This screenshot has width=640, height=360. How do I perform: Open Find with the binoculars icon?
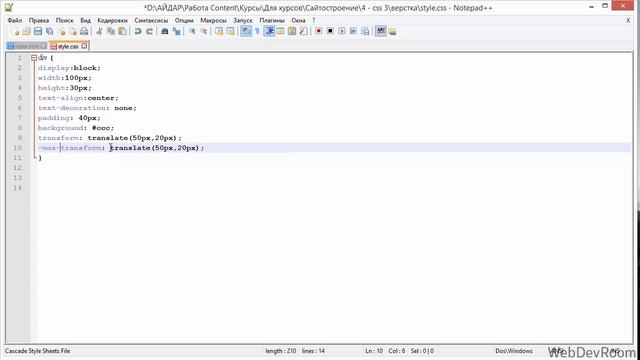tap(164, 31)
